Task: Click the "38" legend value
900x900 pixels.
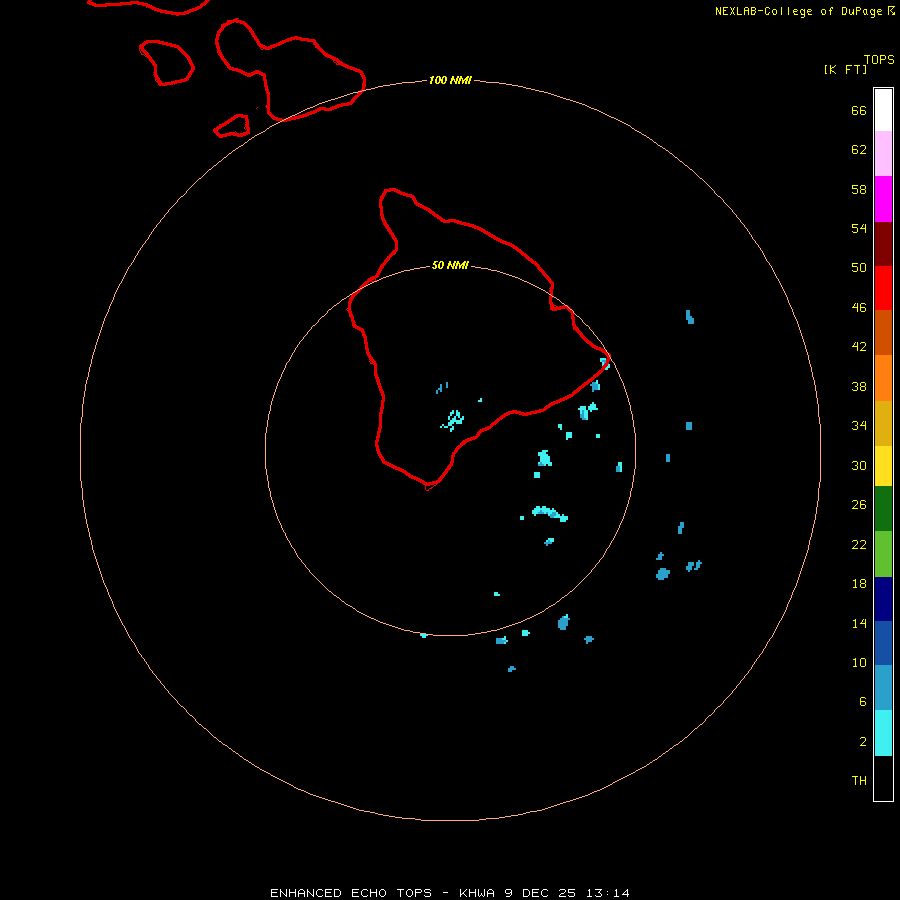Action: pyautogui.click(x=859, y=387)
